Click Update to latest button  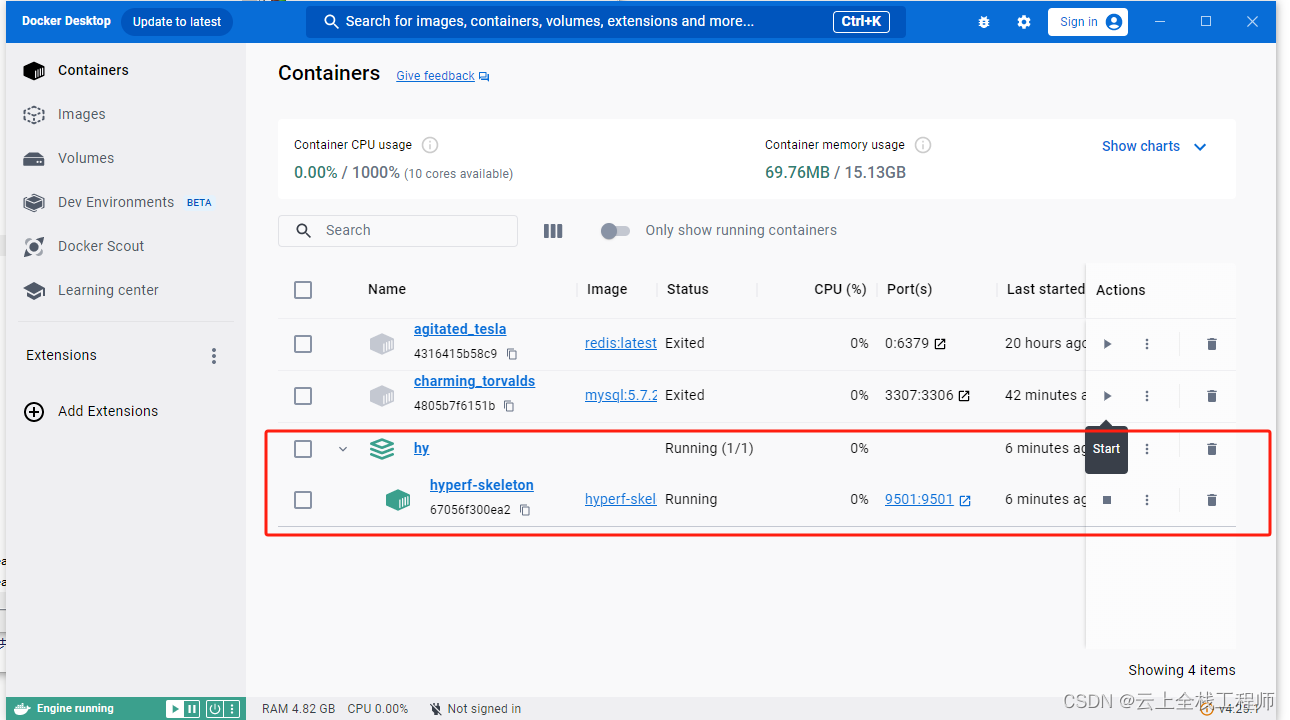(x=177, y=22)
